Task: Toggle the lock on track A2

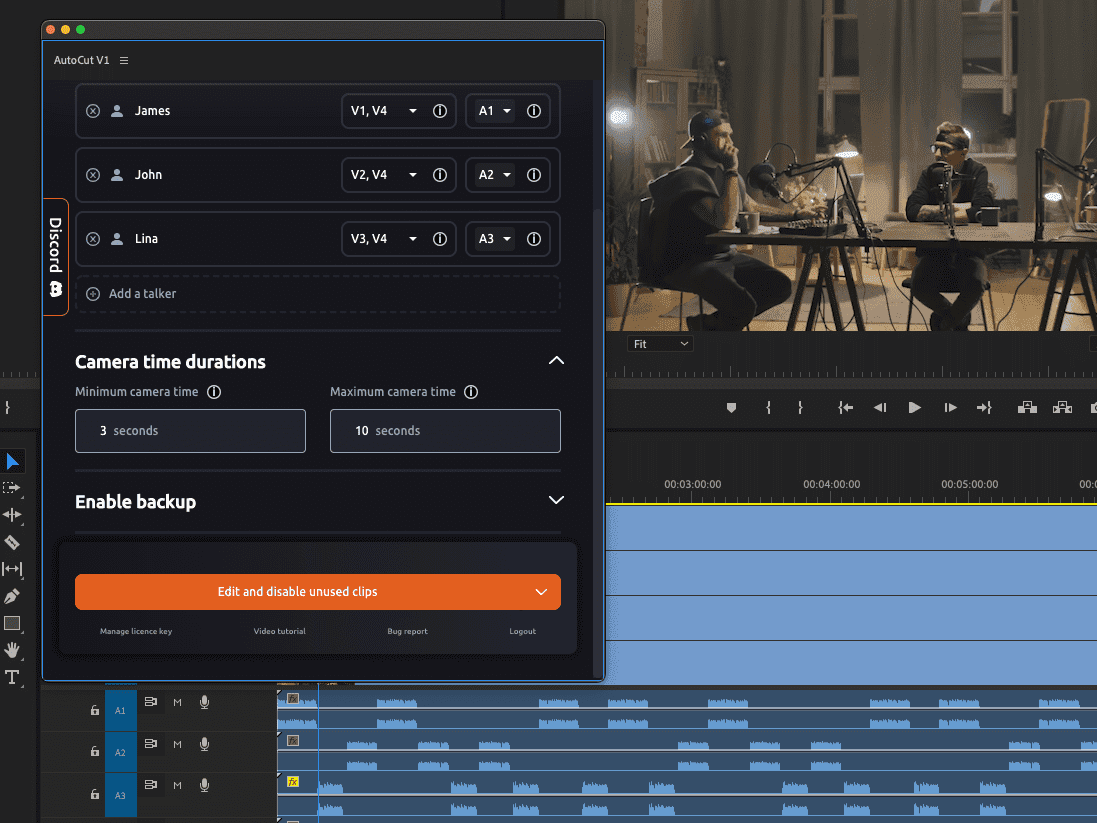Action: pos(94,752)
